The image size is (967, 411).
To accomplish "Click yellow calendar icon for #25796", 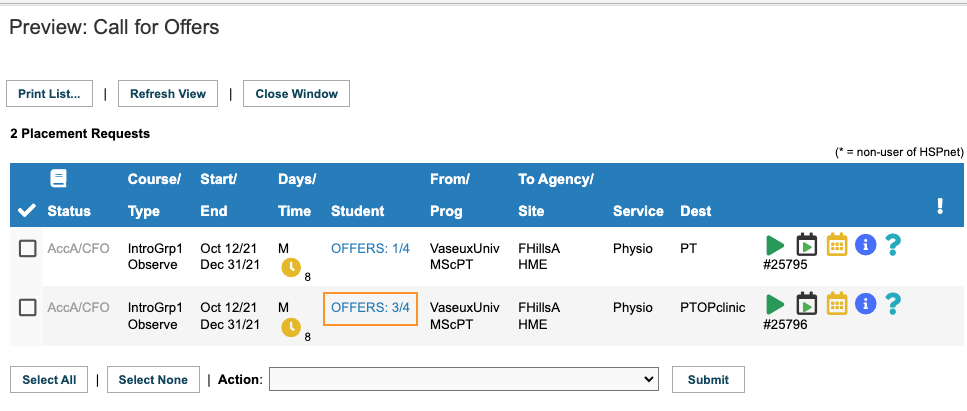I will click(x=837, y=304).
